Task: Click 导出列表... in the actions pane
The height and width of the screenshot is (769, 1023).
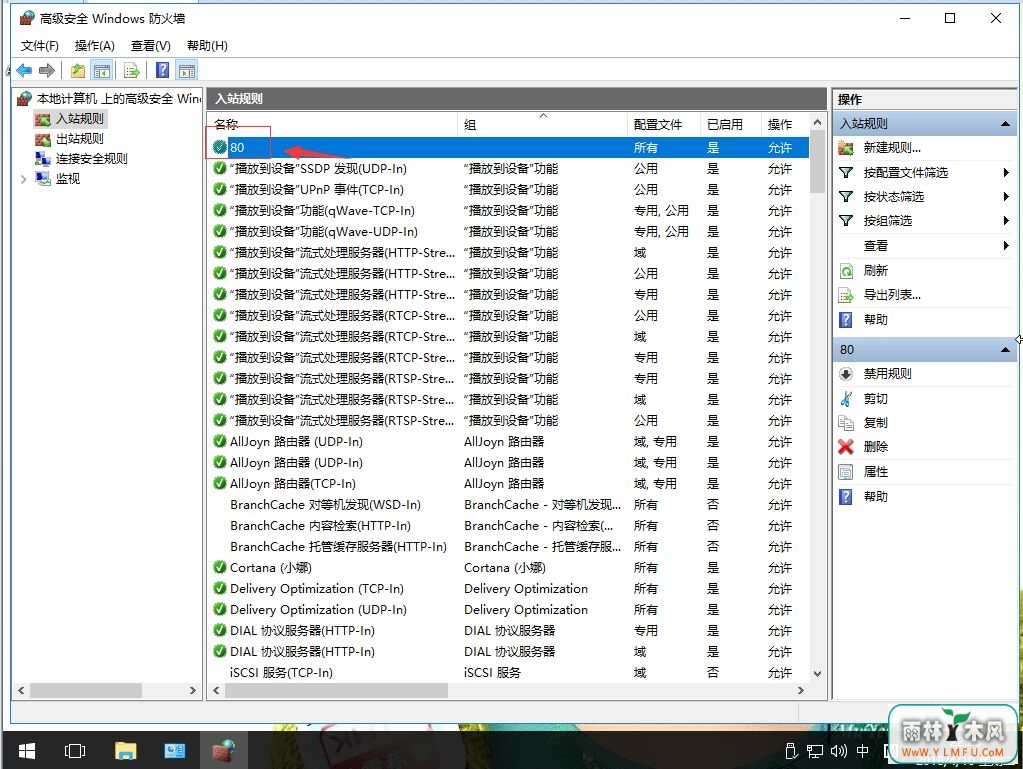Action: (892, 295)
